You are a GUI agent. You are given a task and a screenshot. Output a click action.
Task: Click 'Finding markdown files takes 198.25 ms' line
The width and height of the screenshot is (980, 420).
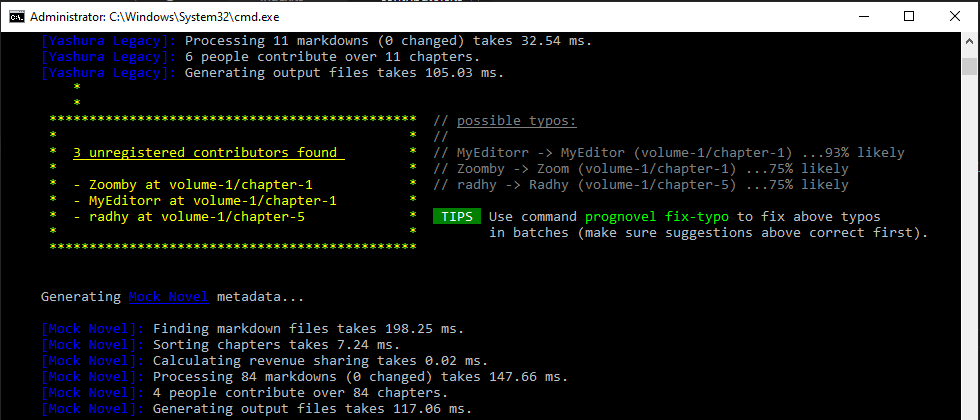(x=252, y=329)
